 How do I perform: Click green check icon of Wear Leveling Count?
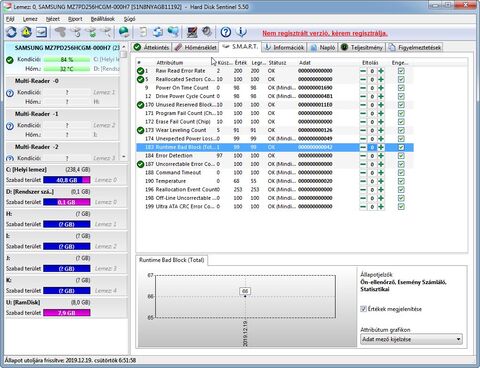140,130
